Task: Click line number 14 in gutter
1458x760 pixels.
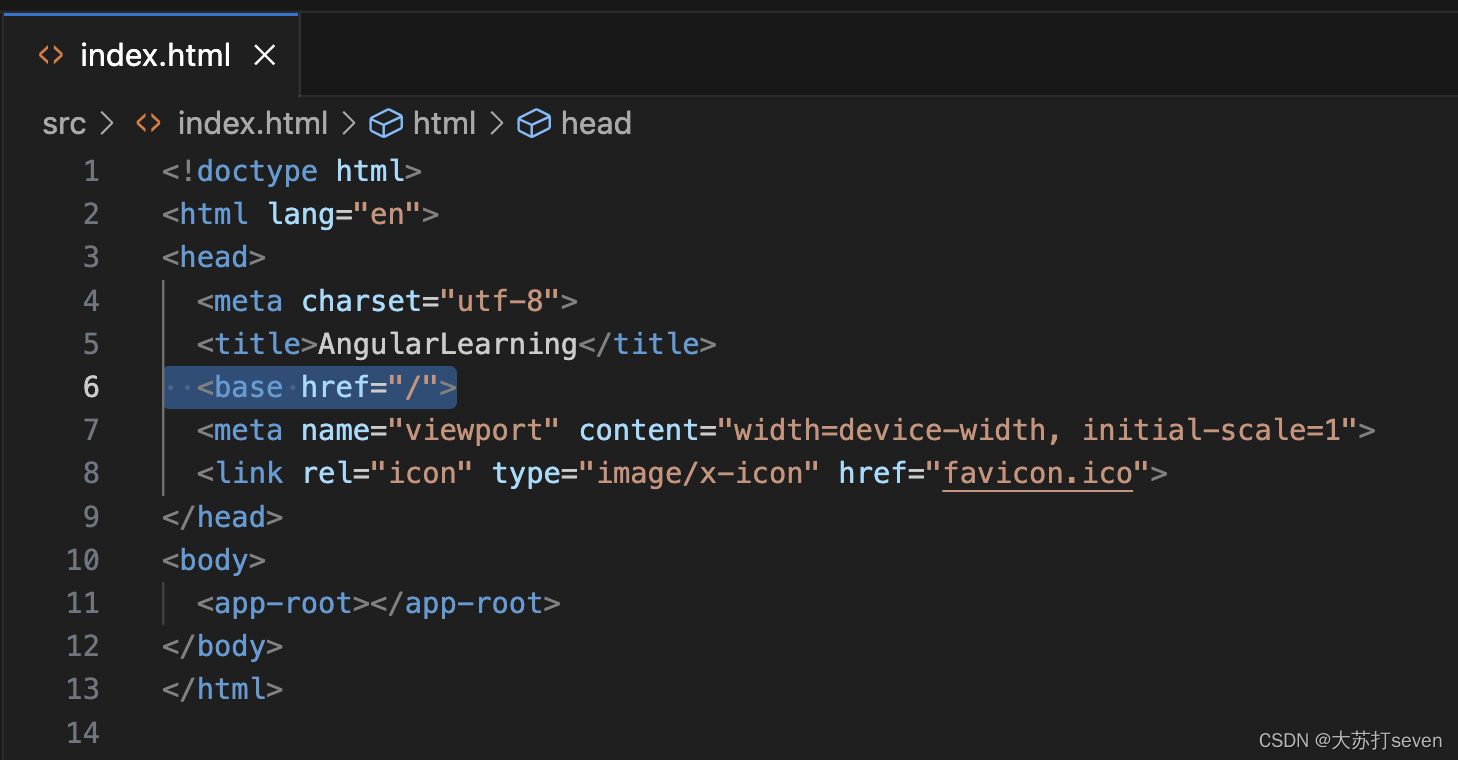Action: (83, 733)
